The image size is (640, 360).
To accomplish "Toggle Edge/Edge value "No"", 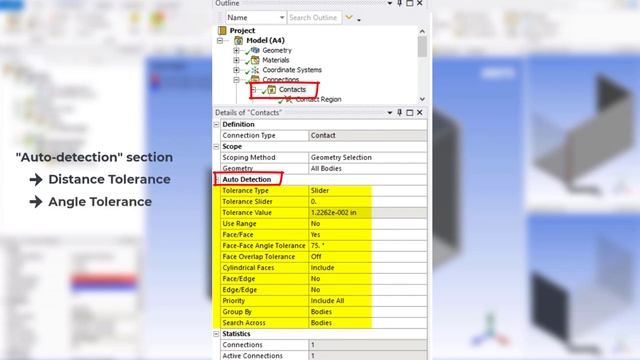I will (368, 290).
